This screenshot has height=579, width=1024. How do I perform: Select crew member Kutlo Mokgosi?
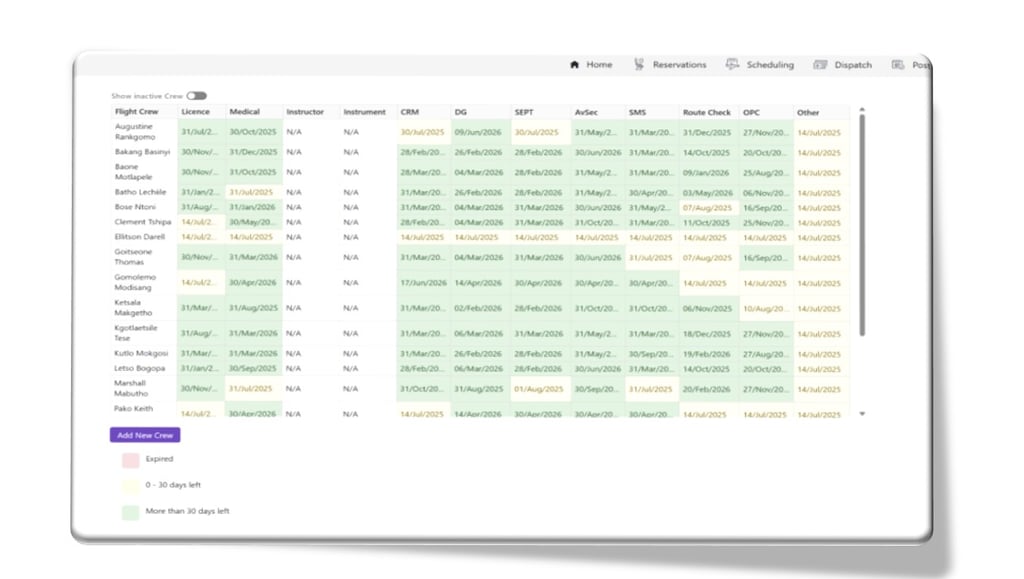tap(141, 353)
